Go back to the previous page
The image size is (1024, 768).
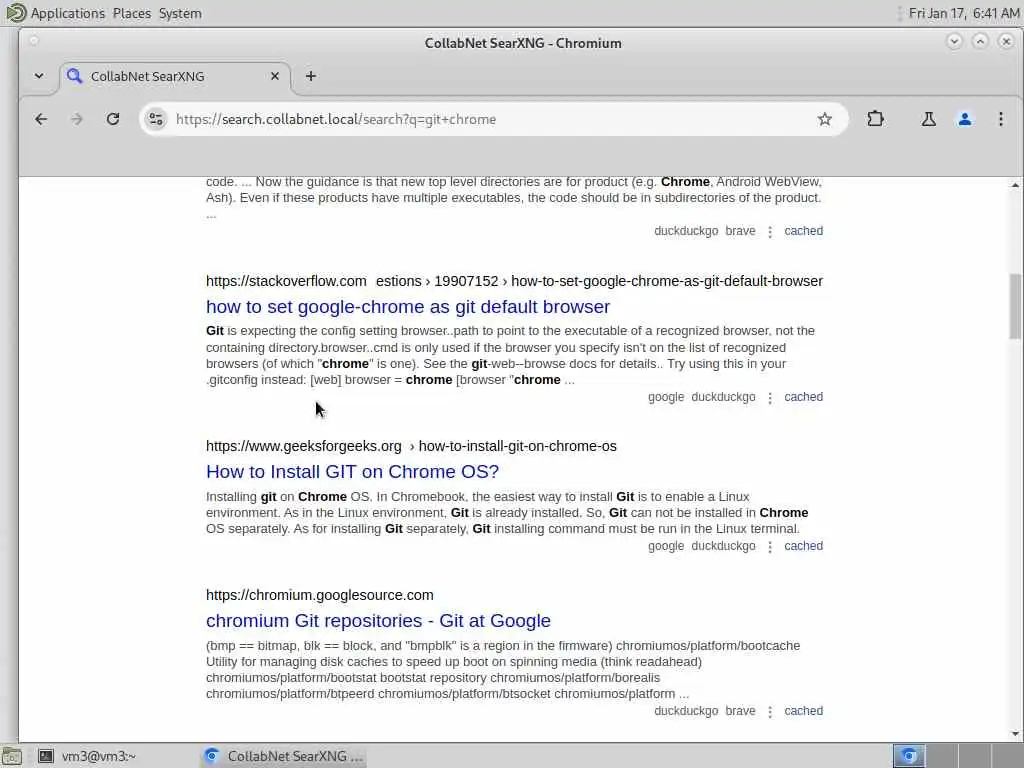(41, 119)
